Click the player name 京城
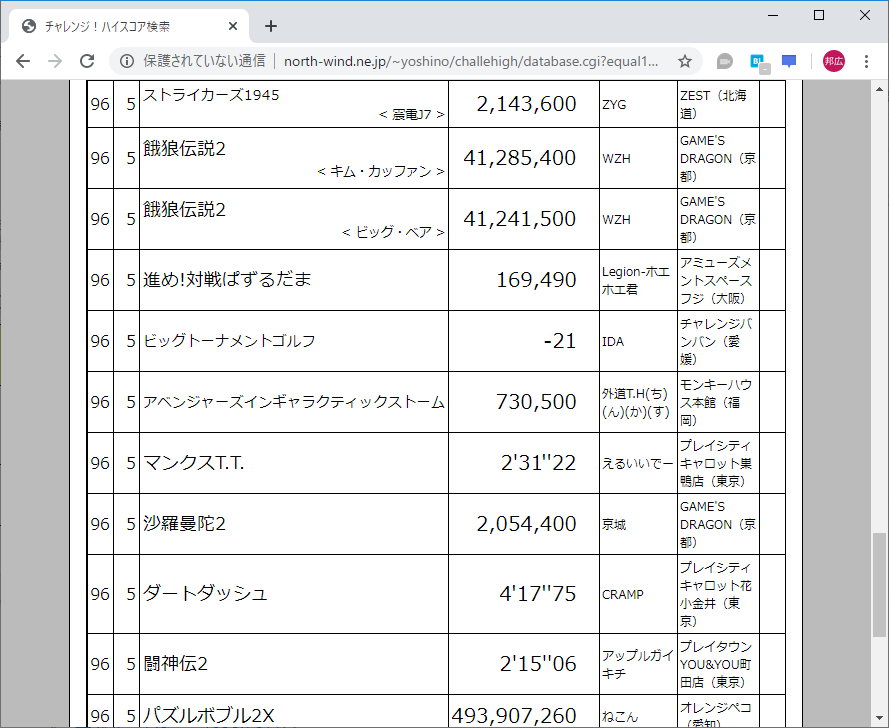 614,525
